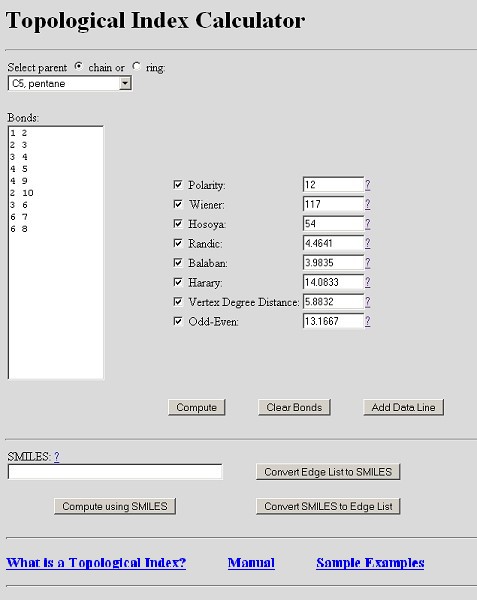The width and height of the screenshot is (477, 600).
Task: Click the Add Data Line button
Action: click(x=404, y=407)
